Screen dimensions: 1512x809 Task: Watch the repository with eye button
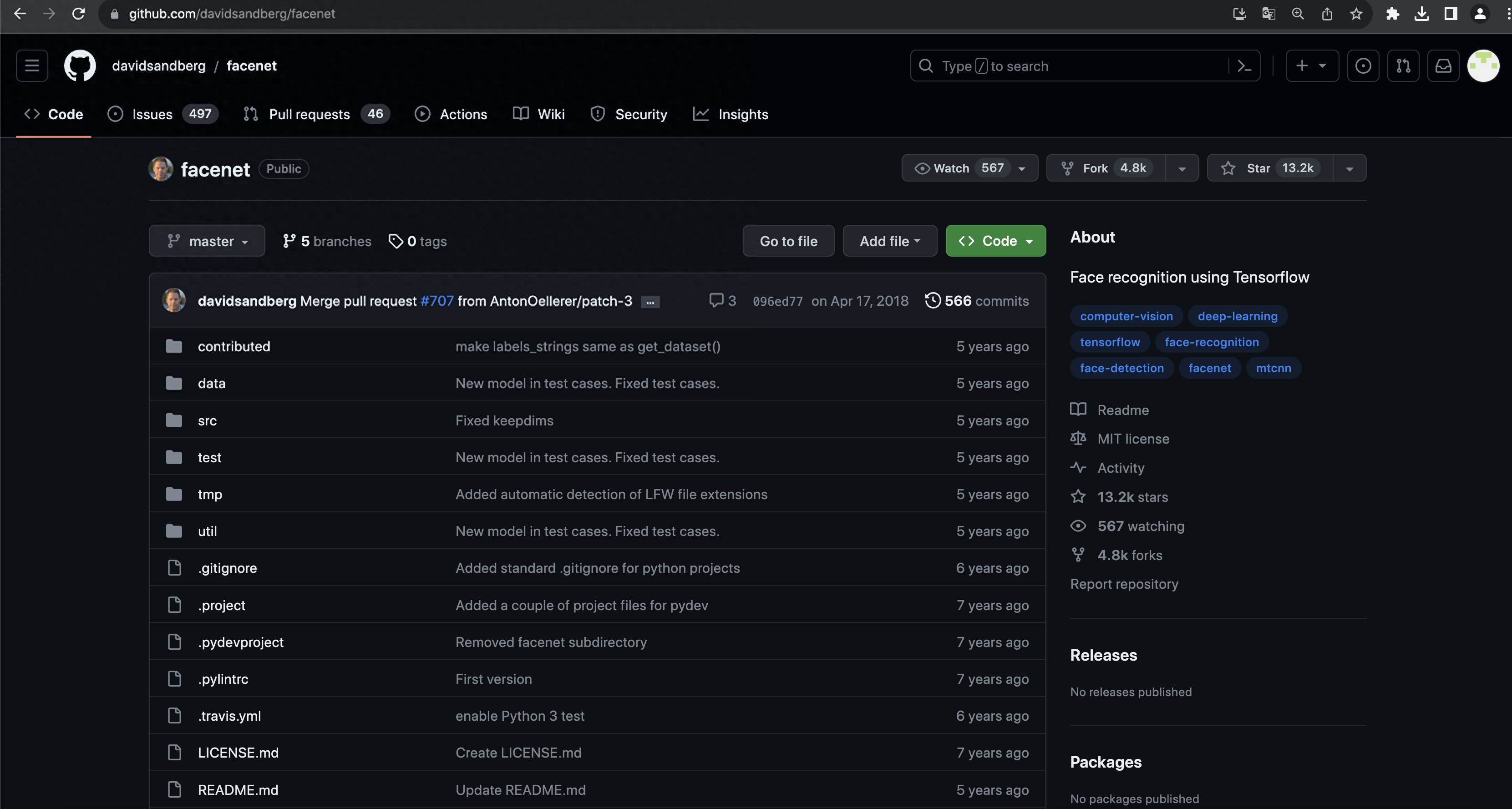coord(969,168)
